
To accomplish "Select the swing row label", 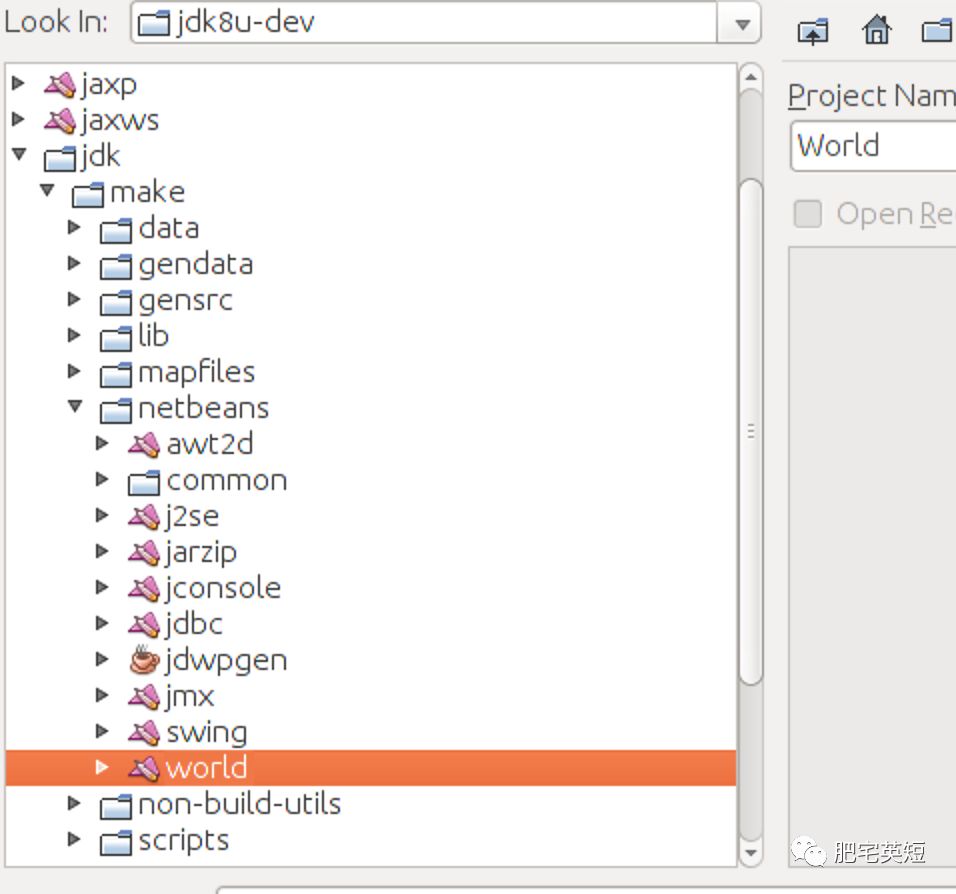I will (x=207, y=733).
